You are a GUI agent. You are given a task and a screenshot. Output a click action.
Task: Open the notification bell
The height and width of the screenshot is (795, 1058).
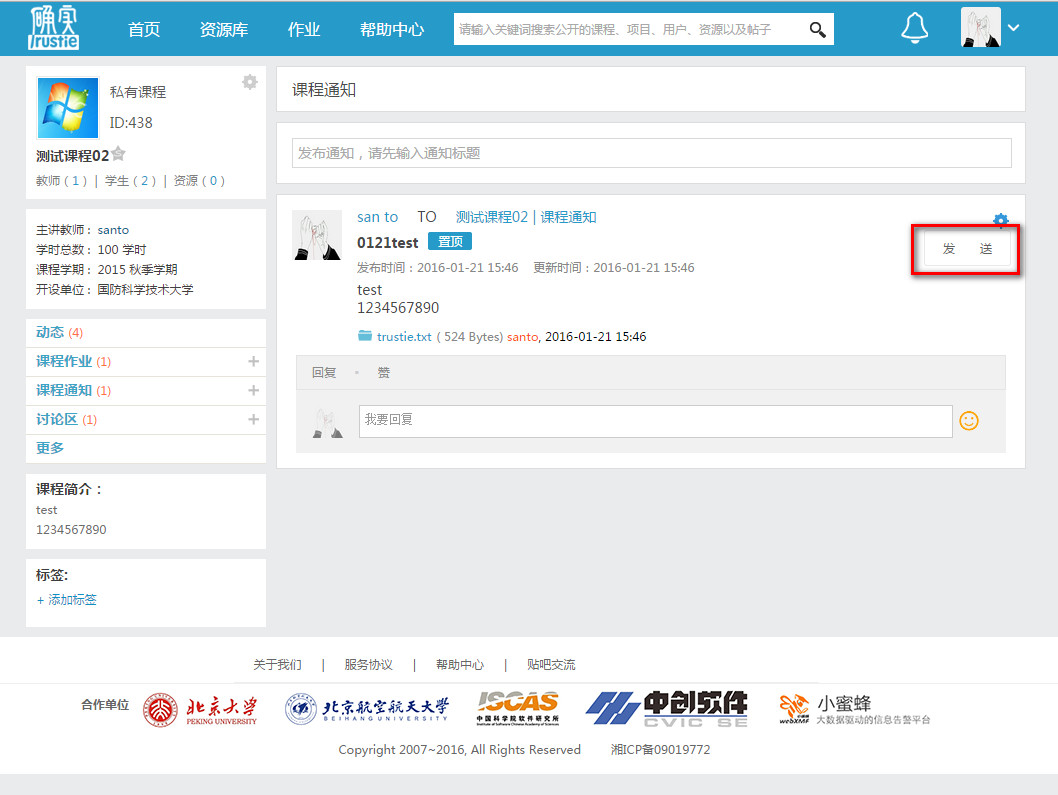click(914, 28)
